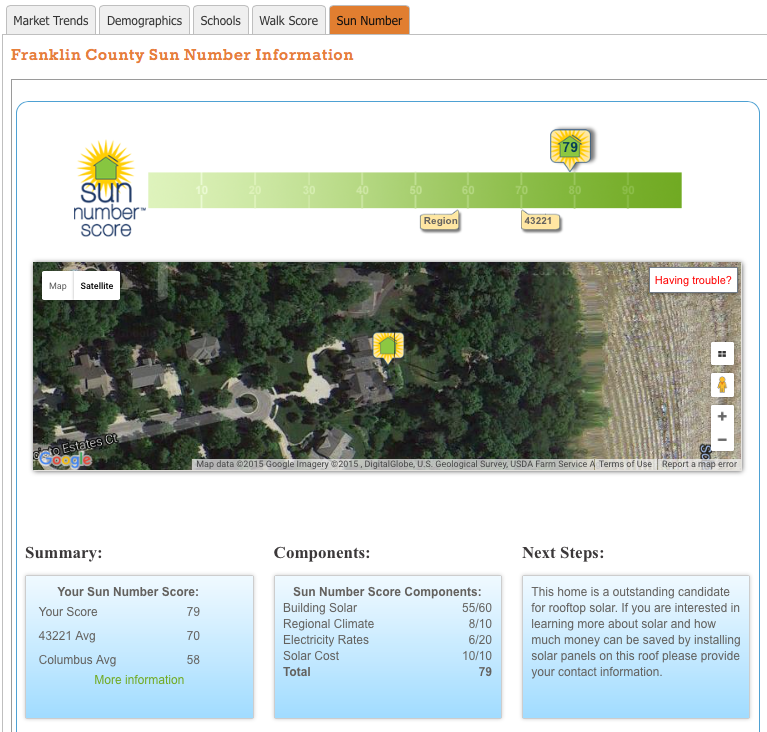Select the Schools tab
This screenshot has width=767, height=732.
point(221,21)
